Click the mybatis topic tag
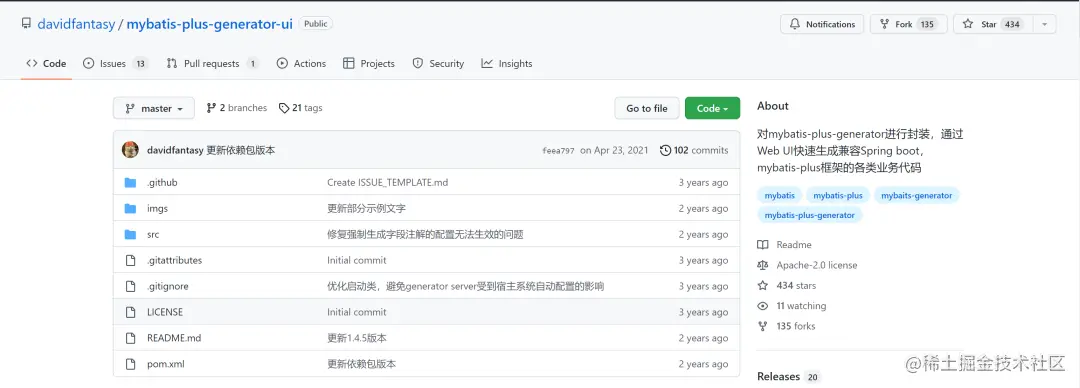The image size is (1080, 388). [779, 196]
